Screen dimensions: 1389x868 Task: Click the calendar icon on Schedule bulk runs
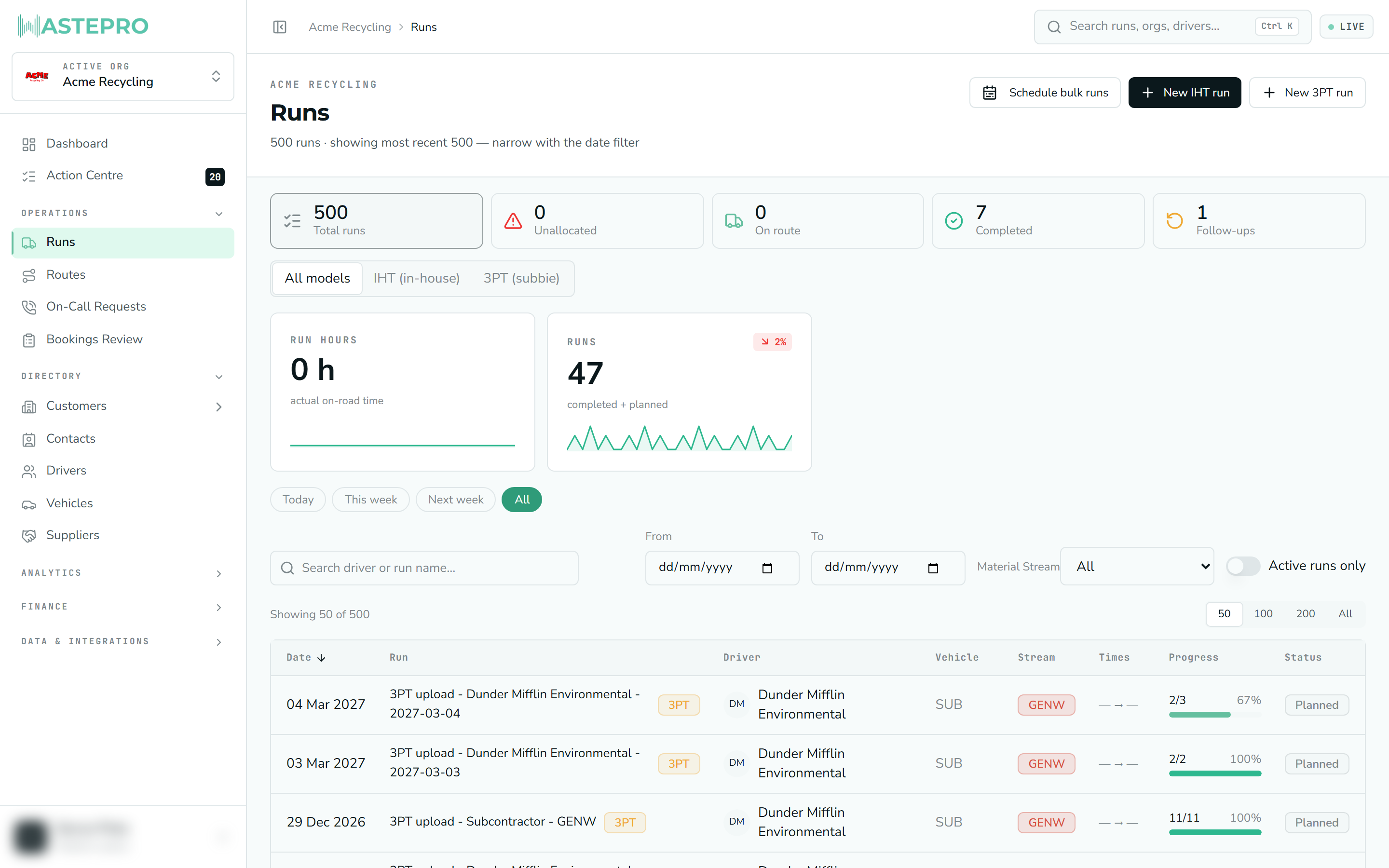990,93
